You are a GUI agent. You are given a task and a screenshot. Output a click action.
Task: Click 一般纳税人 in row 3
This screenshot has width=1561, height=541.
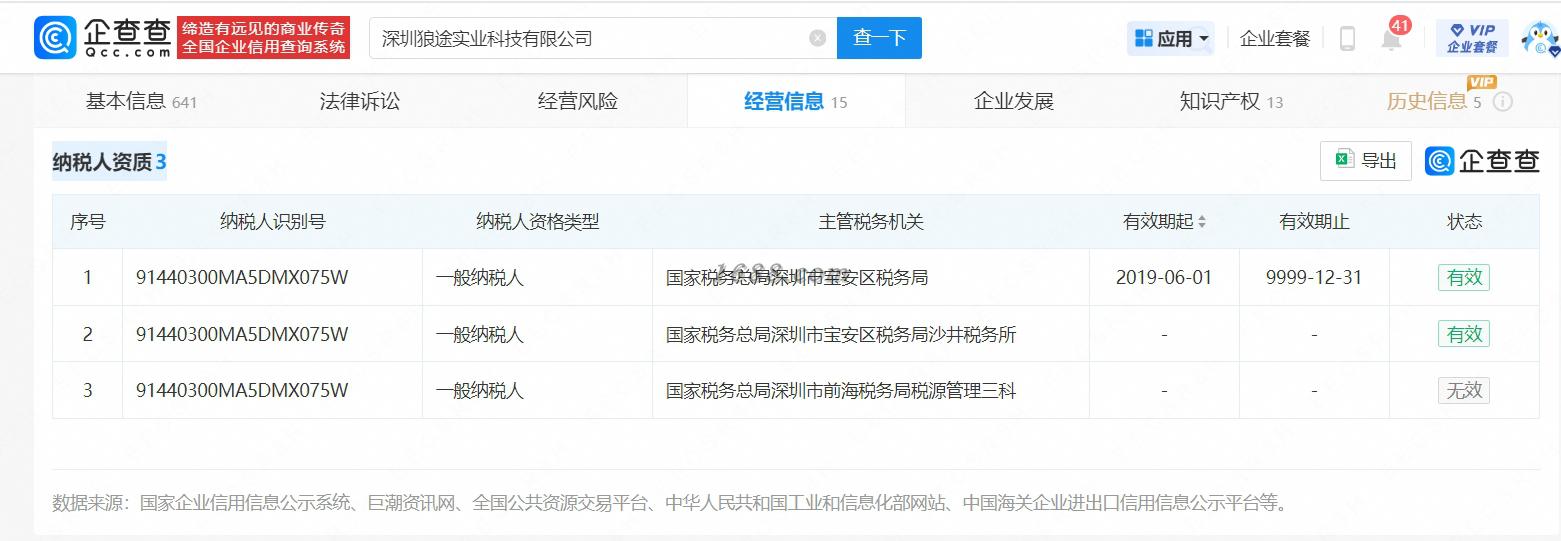click(x=480, y=390)
